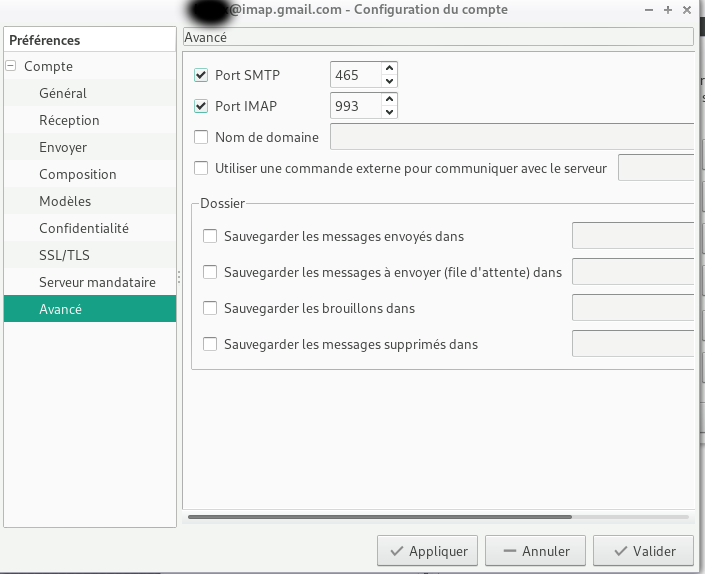Image resolution: width=705 pixels, height=574 pixels.
Task: Click the Compte tree row label
Action: [49, 66]
